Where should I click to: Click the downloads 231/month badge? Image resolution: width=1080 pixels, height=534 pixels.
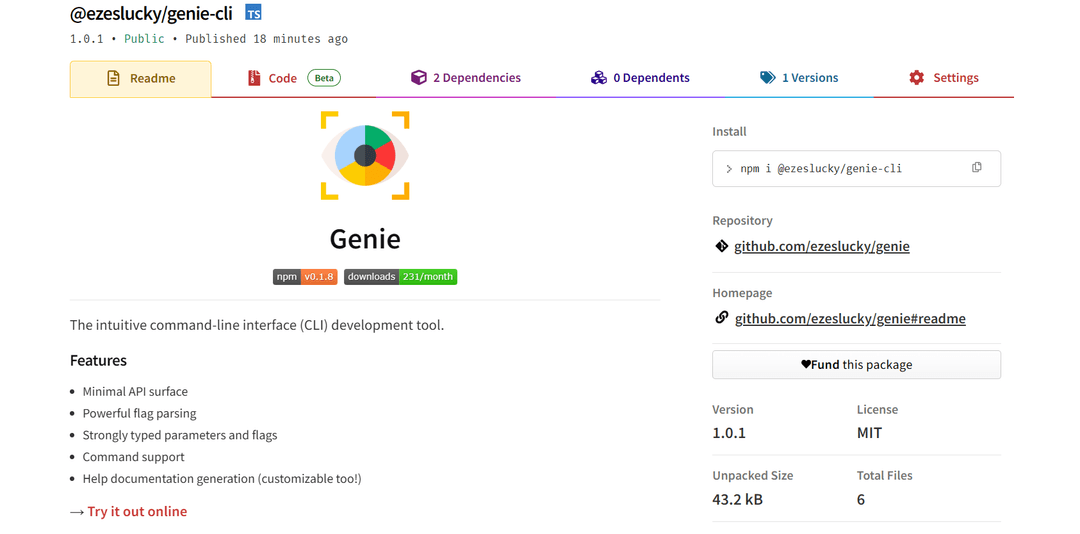(401, 277)
